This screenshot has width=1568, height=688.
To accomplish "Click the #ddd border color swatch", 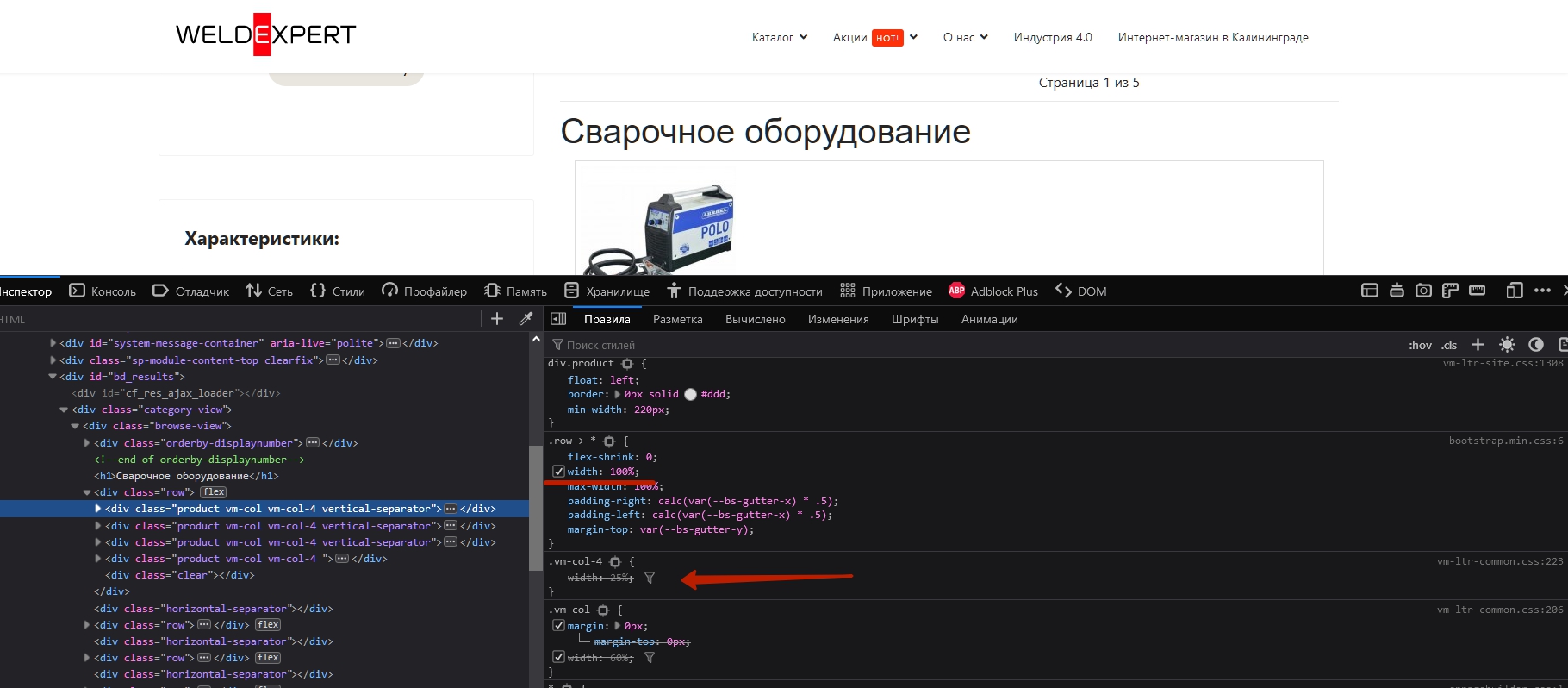I will (x=690, y=395).
